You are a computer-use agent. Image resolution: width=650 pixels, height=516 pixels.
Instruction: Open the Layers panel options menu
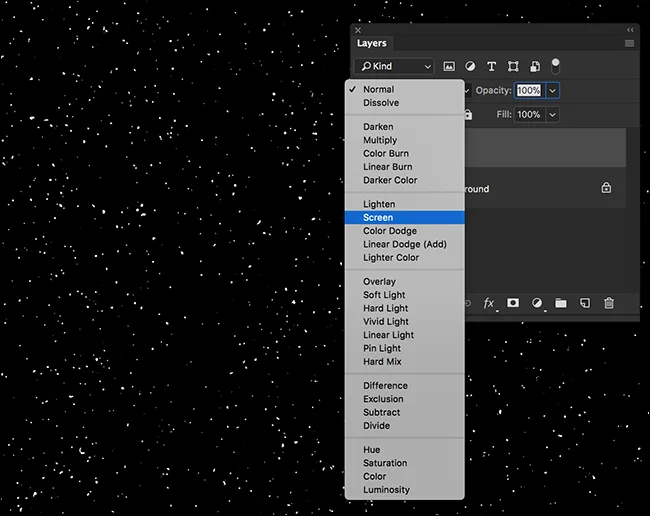click(x=629, y=44)
